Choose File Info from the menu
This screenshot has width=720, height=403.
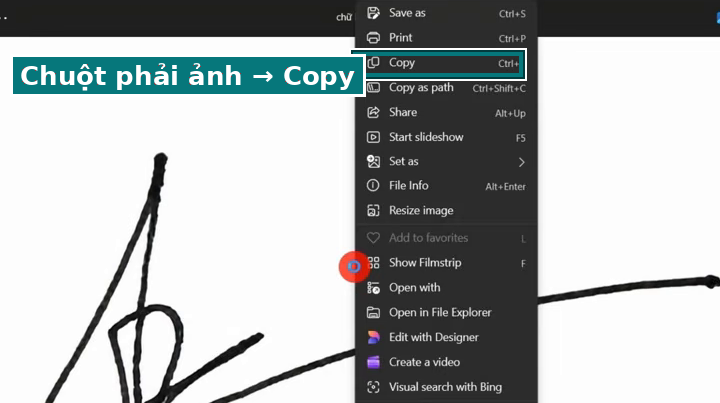click(x=446, y=185)
